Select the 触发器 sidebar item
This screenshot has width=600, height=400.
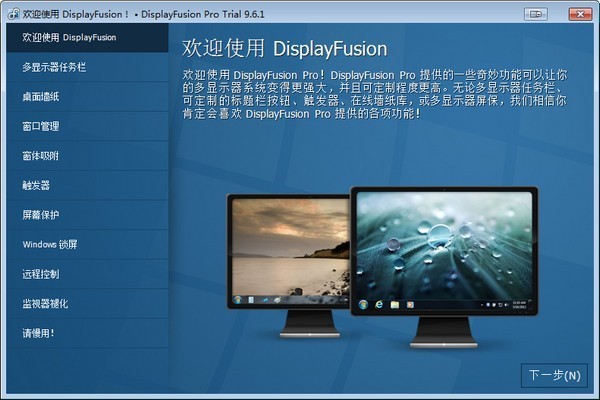coord(87,185)
